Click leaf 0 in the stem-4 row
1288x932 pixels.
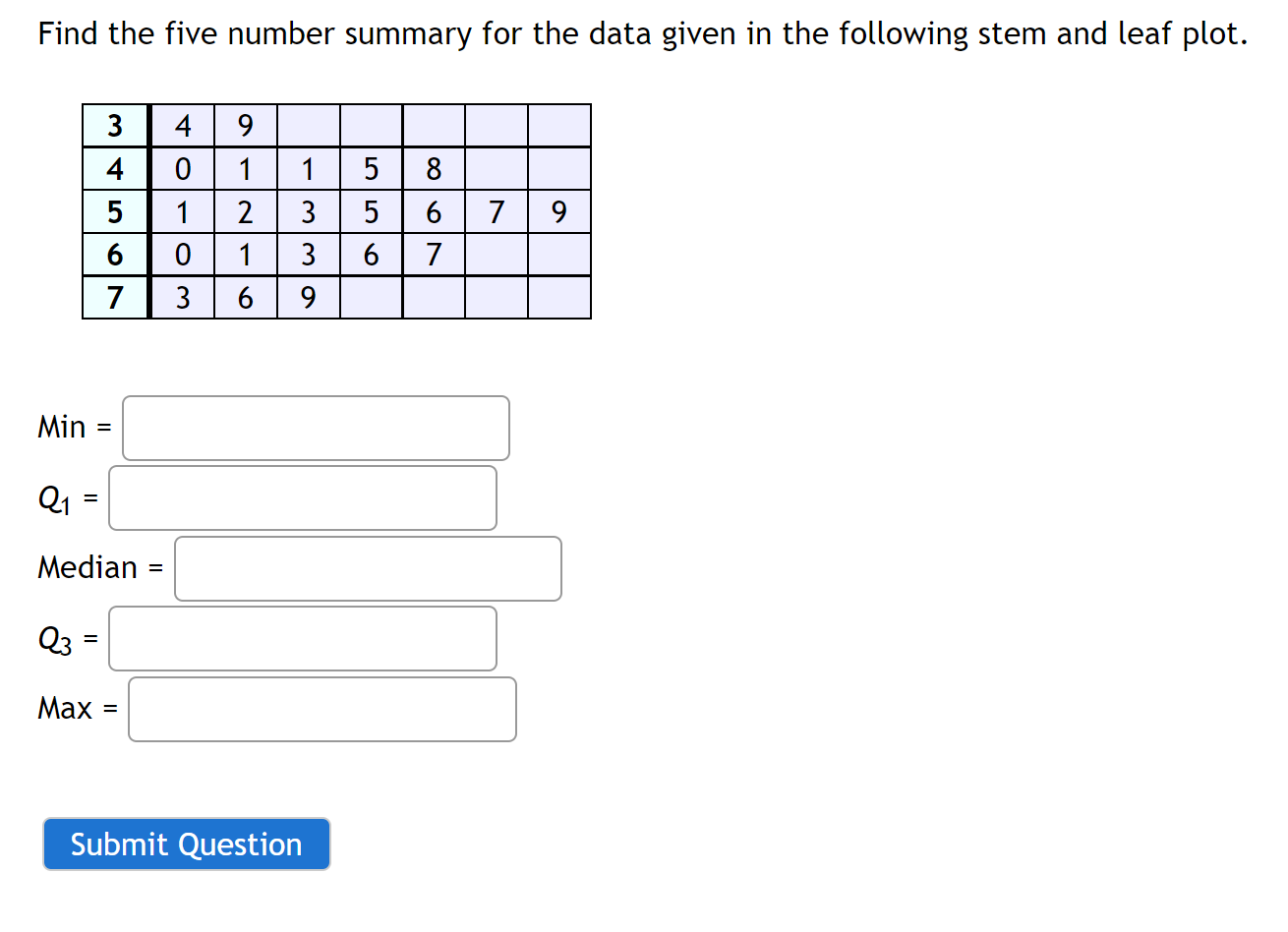182,168
